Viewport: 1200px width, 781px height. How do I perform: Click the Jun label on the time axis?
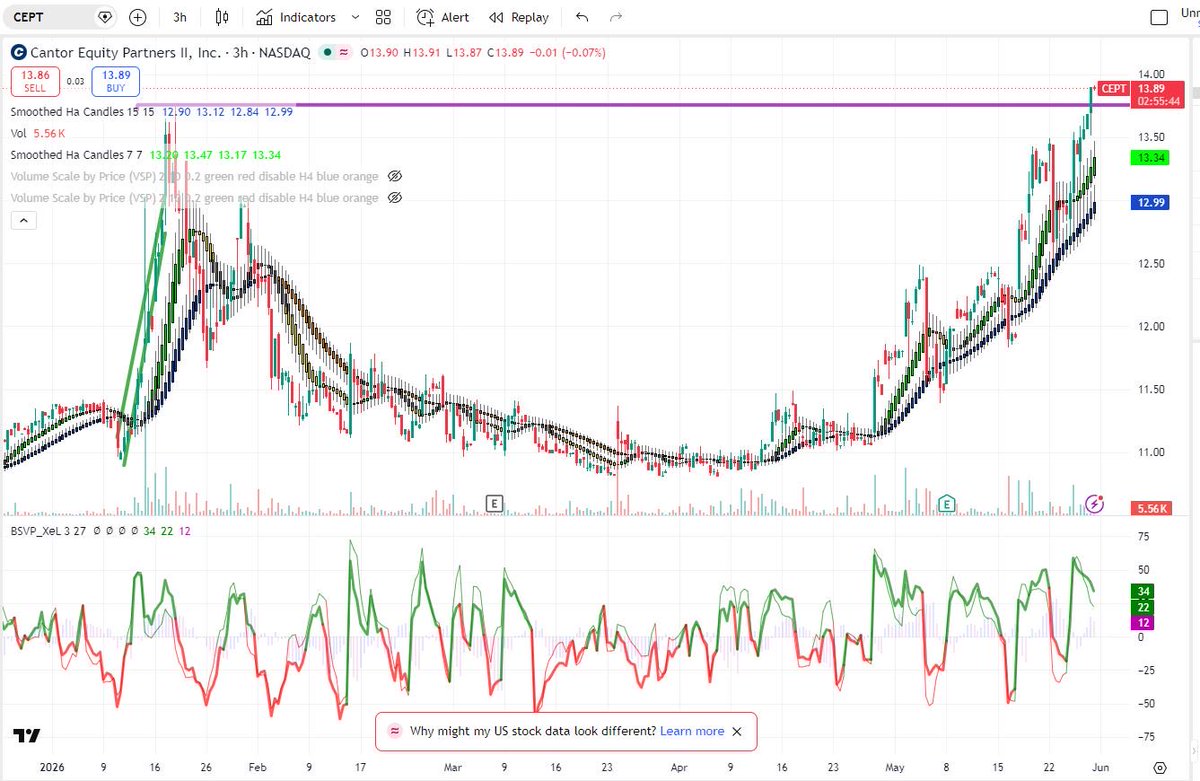tap(1100, 768)
